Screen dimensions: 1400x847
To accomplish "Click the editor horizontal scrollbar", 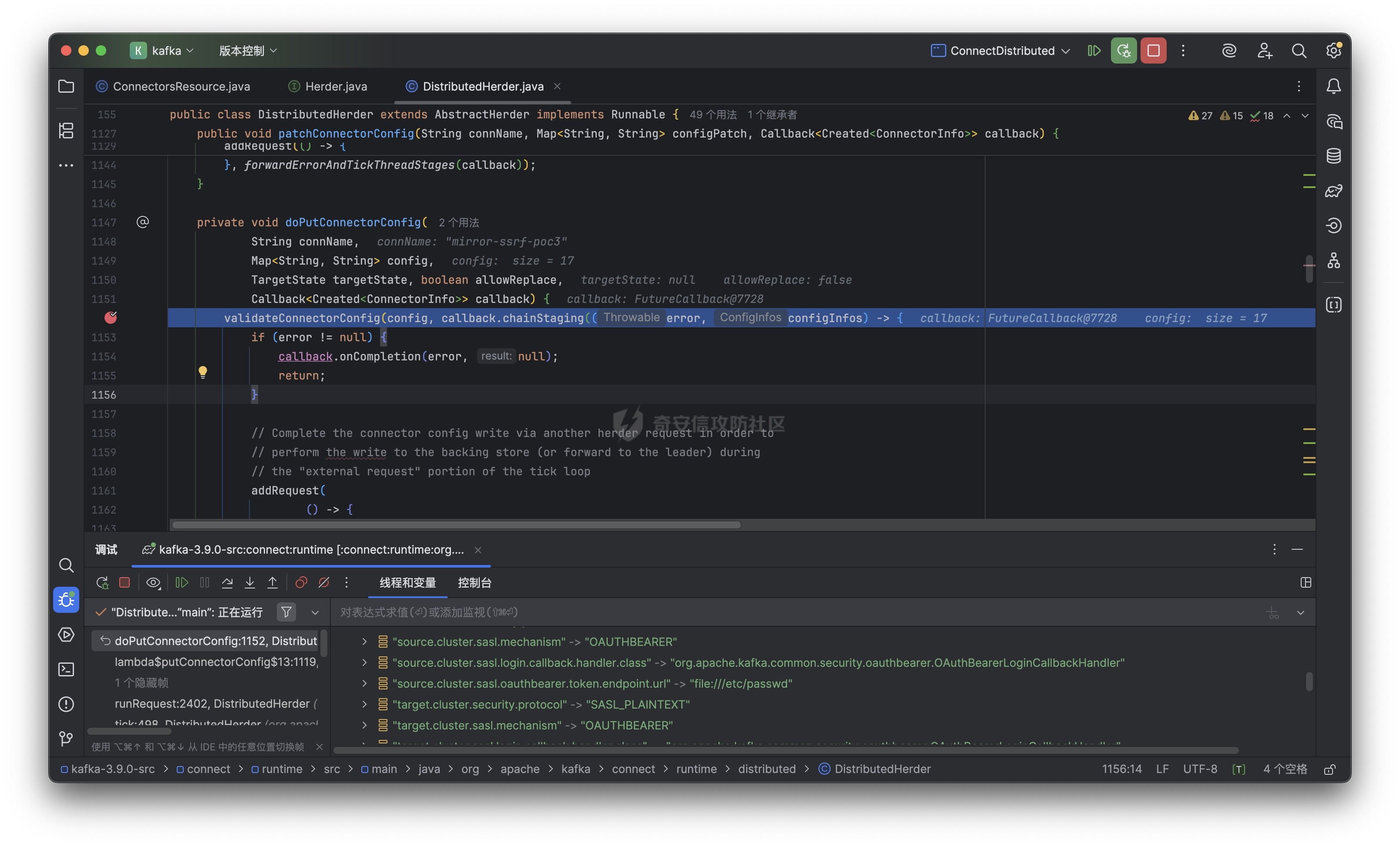I will tap(456, 524).
